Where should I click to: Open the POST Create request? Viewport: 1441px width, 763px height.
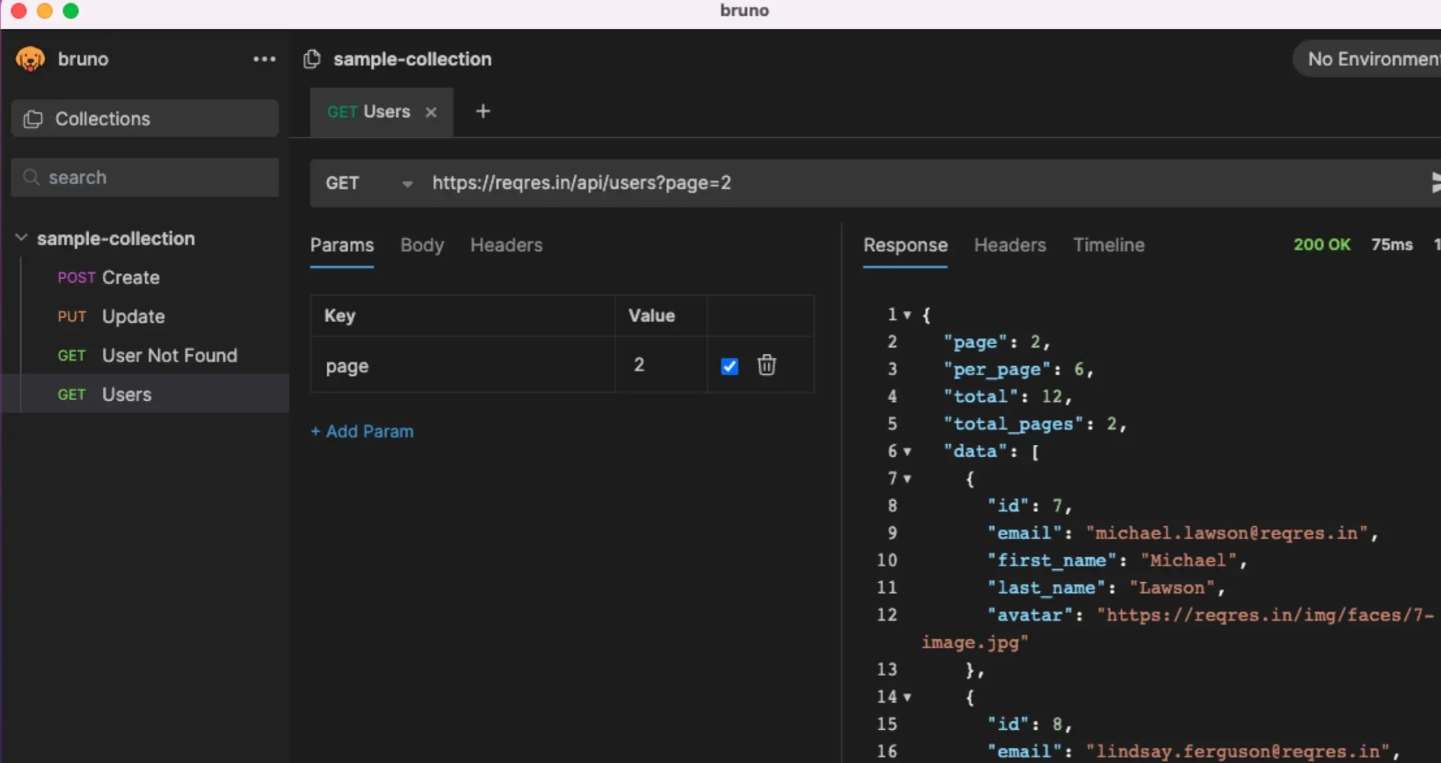(145, 277)
